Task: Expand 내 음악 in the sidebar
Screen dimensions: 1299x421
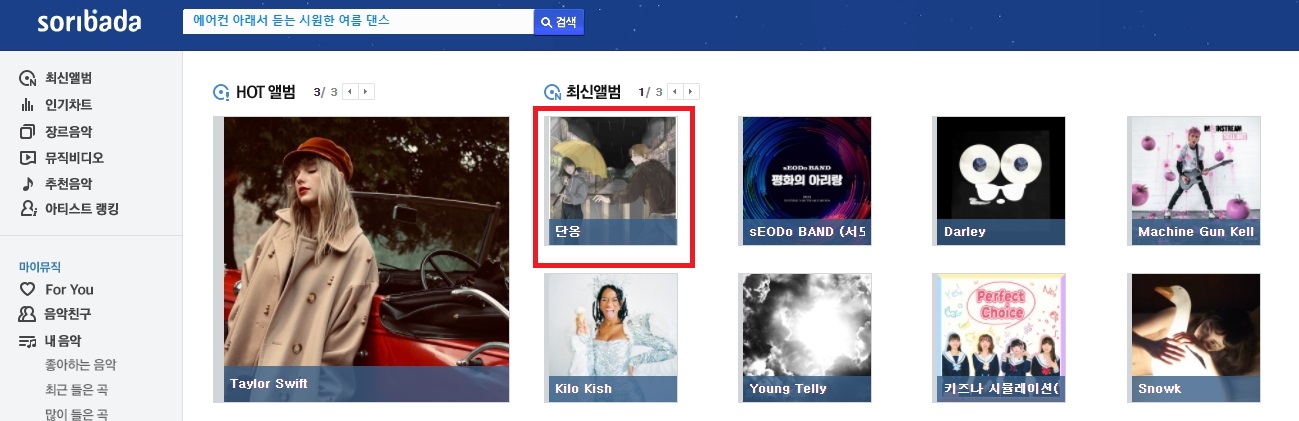Action: (x=50, y=341)
